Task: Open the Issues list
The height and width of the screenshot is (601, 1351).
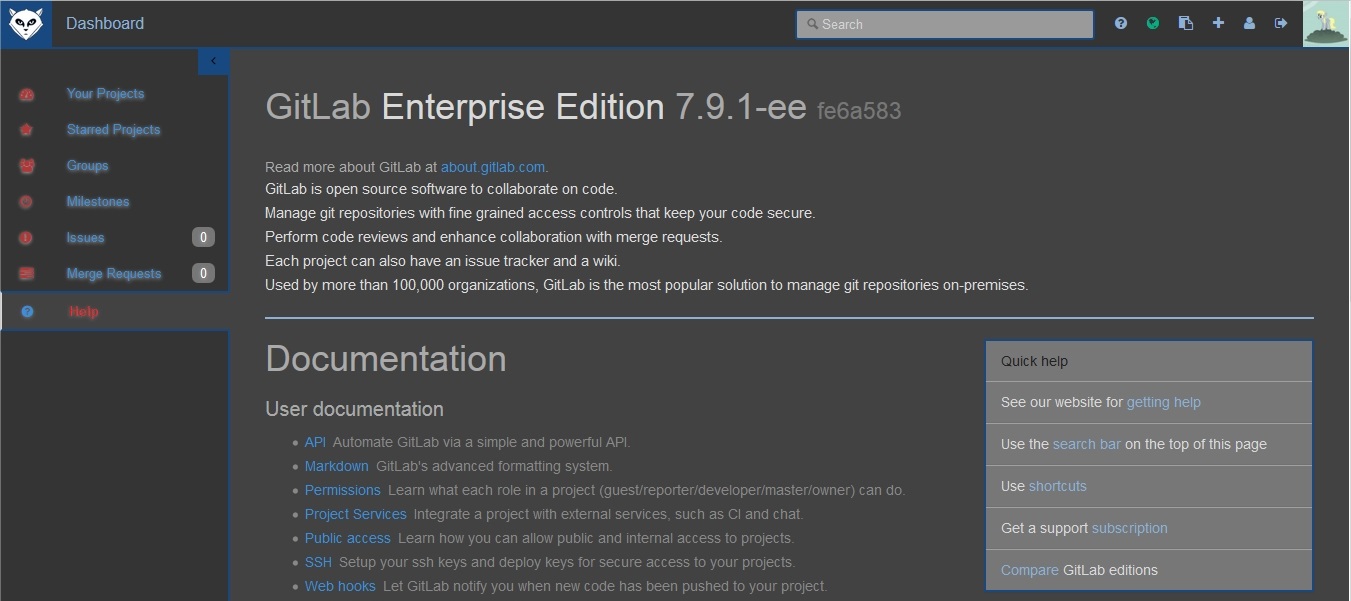Action: click(x=85, y=238)
